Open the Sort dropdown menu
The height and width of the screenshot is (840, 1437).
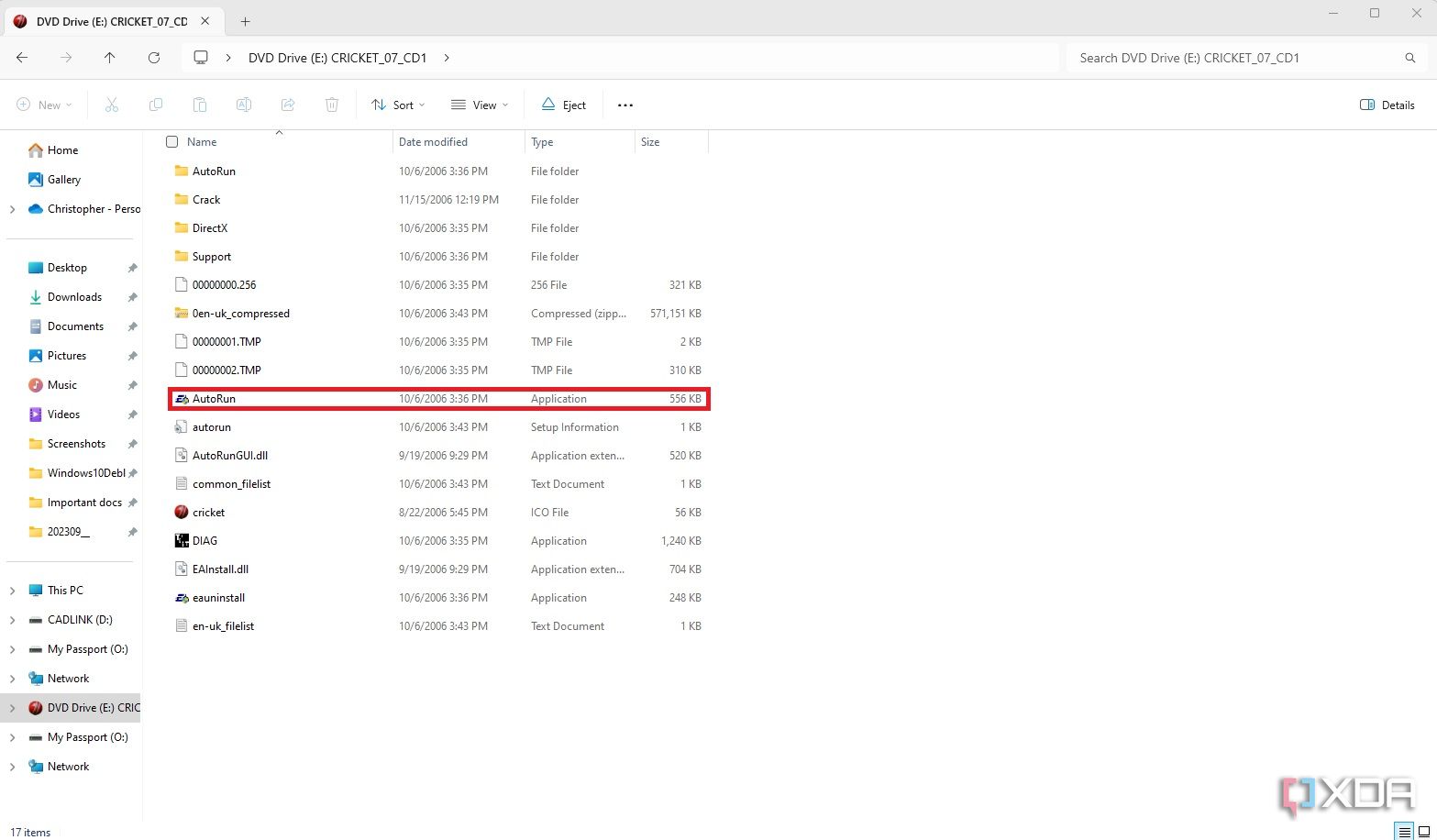click(x=398, y=105)
